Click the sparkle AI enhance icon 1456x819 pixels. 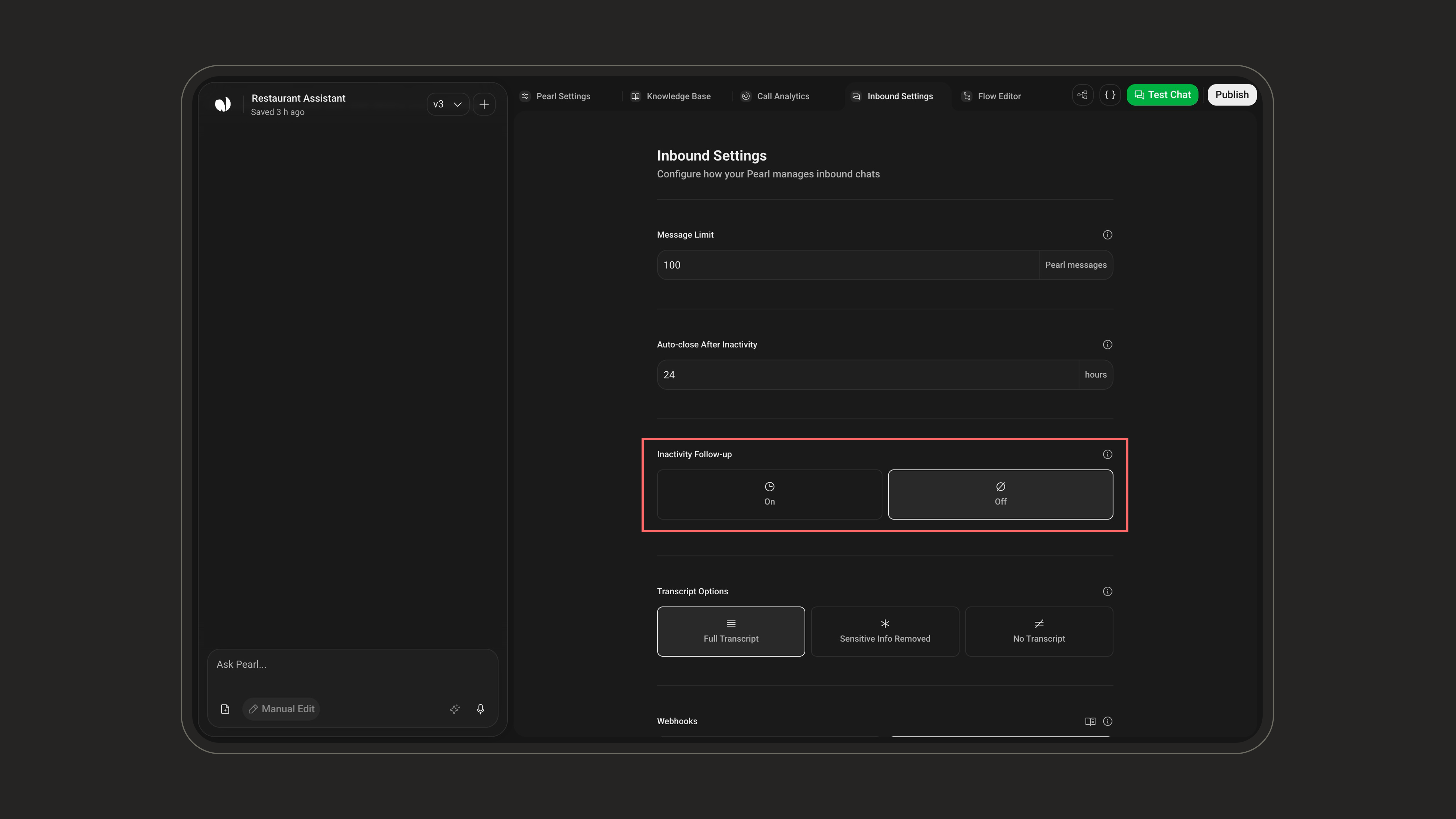pos(455,709)
